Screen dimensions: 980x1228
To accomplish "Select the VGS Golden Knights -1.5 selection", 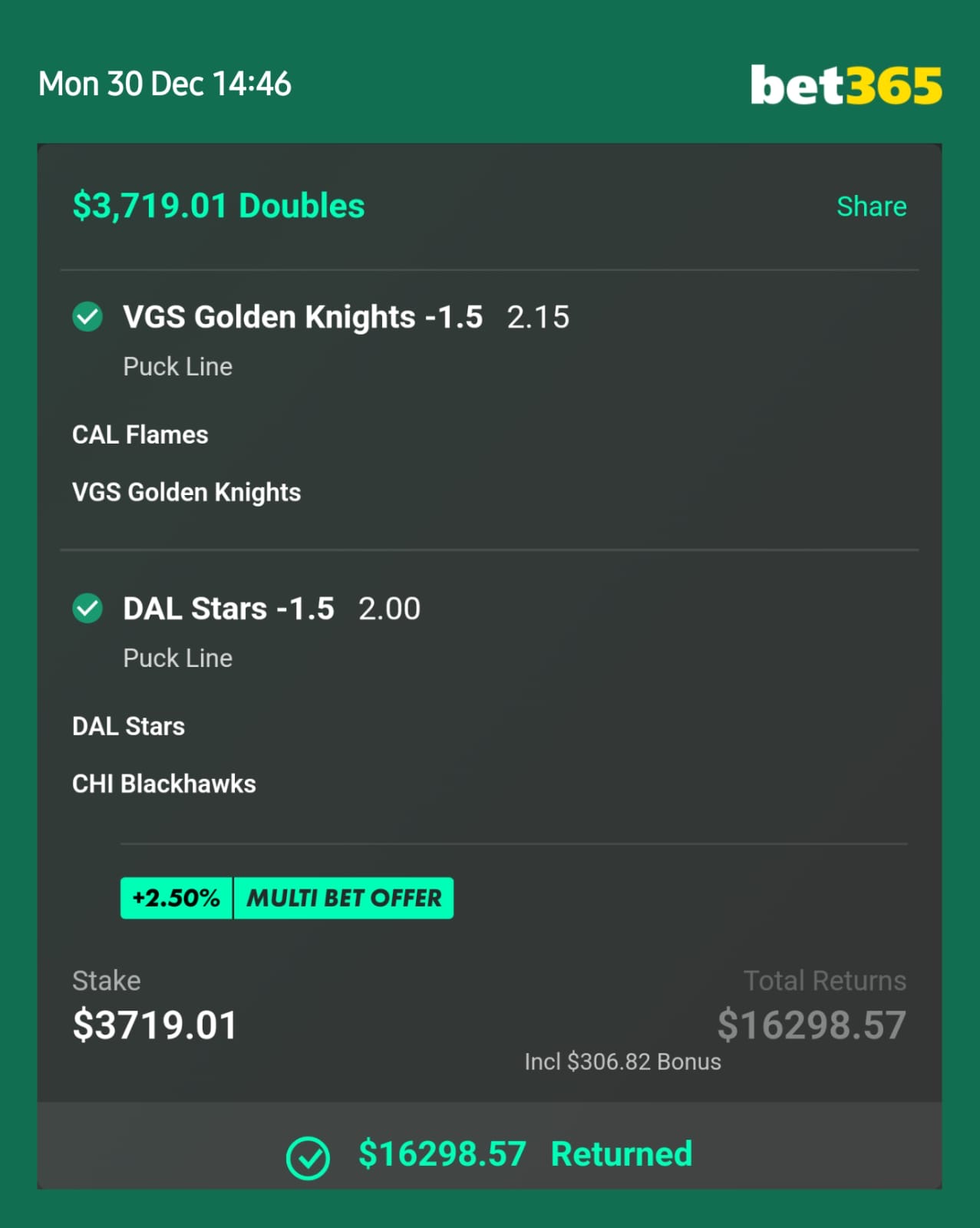I will click(303, 317).
